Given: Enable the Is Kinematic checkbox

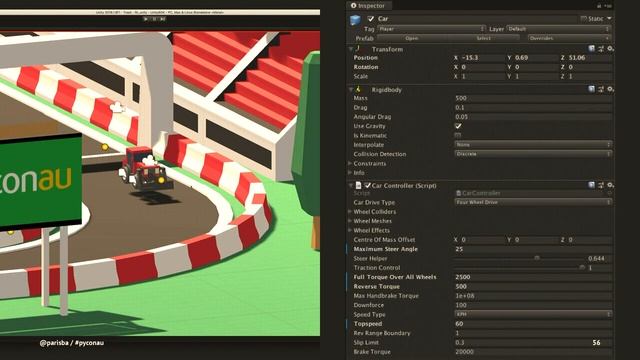Looking at the screenshot, I should coord(458,136).
